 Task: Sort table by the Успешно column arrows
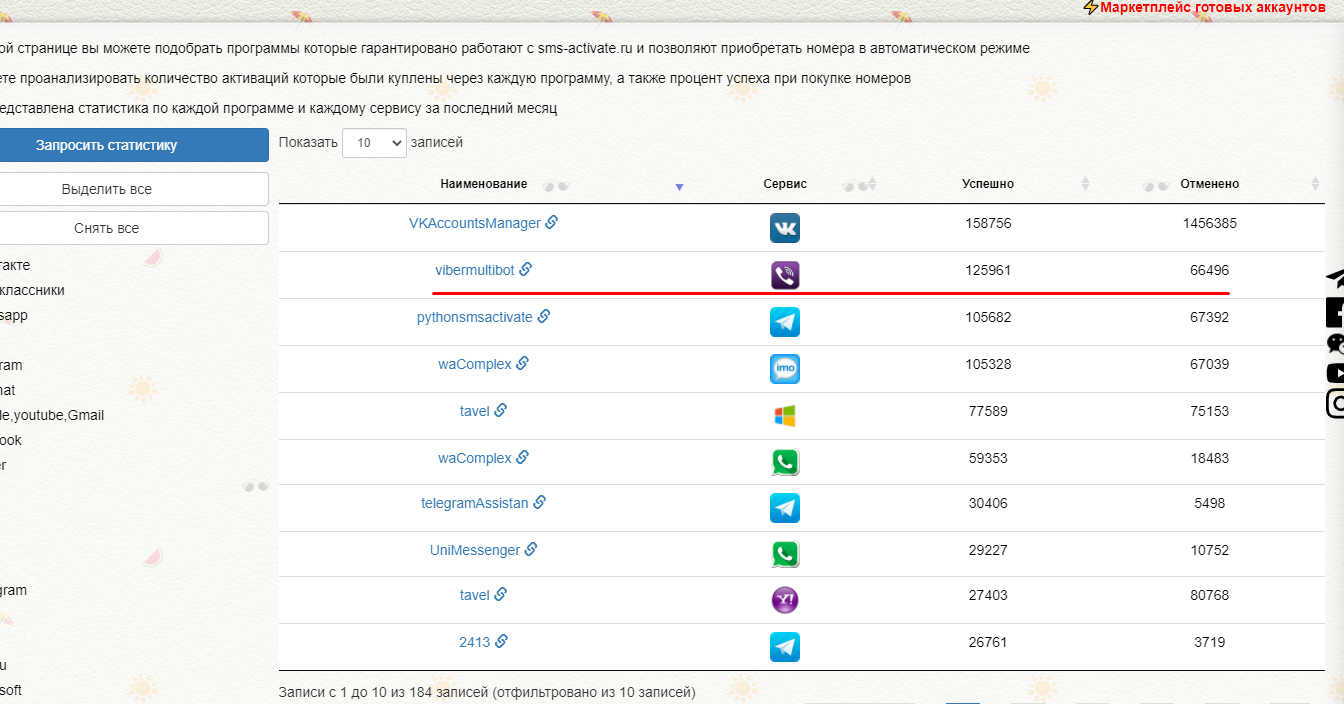[1086, 184]
